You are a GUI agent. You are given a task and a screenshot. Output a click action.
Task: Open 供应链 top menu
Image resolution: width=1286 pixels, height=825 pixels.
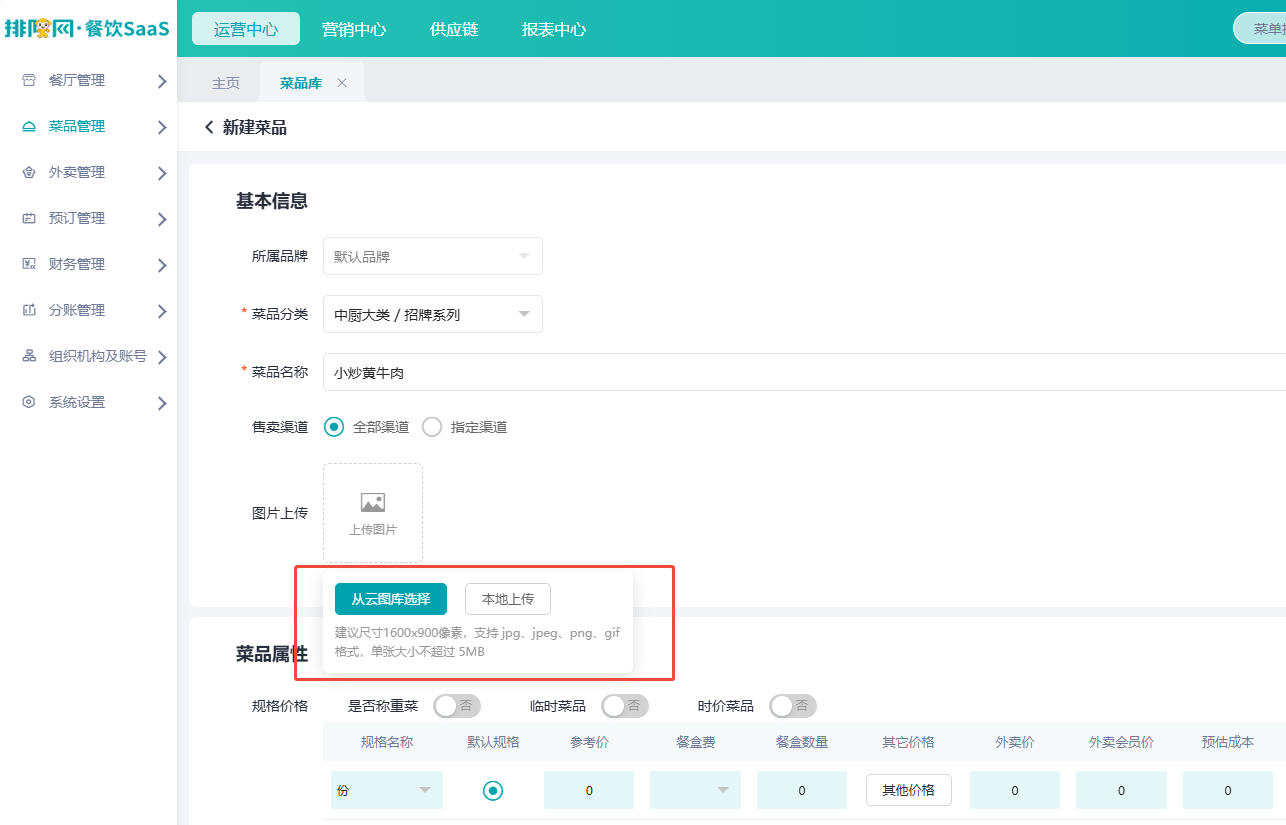click(454, 29)
